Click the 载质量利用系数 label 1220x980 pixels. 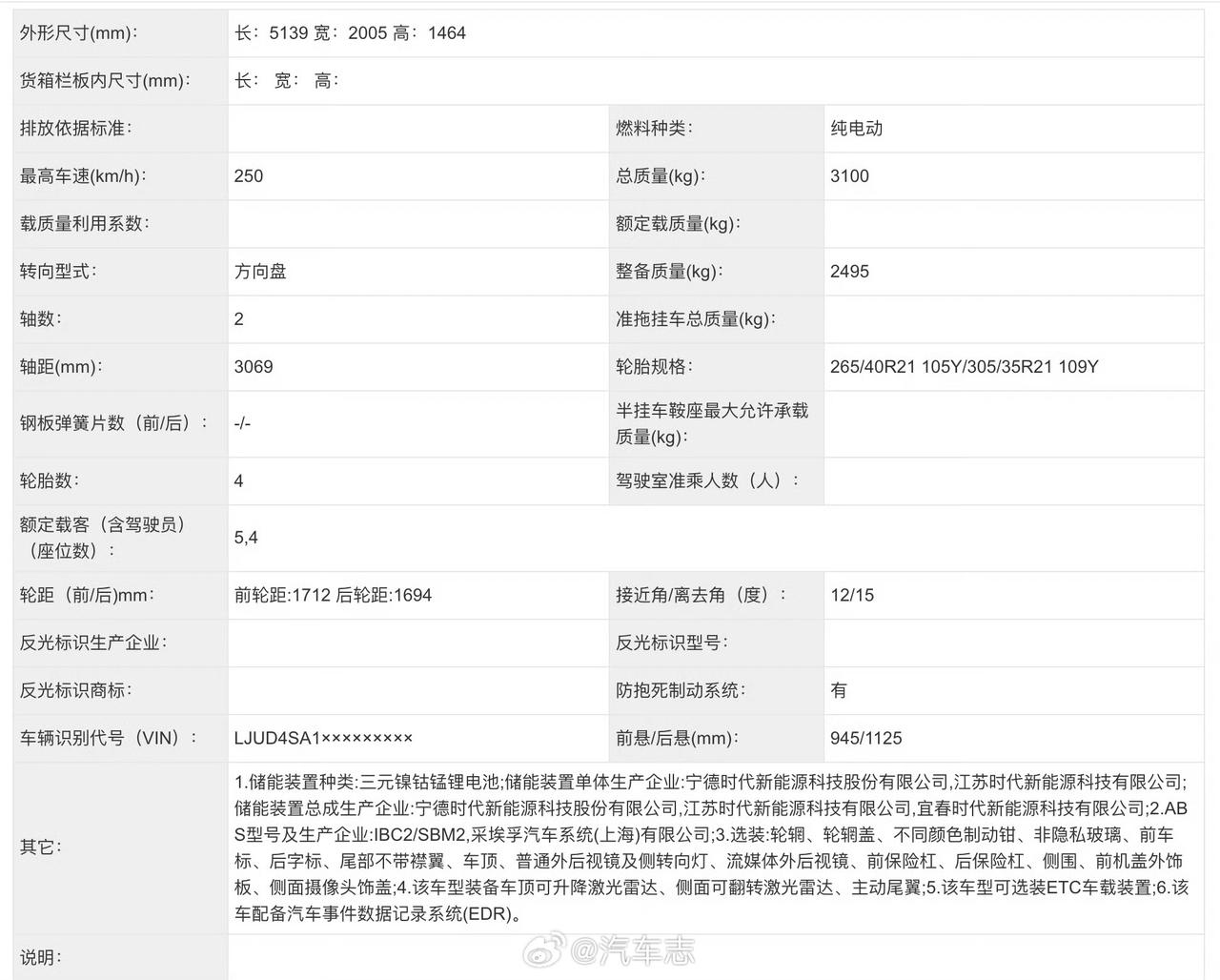tap(85, 224)
